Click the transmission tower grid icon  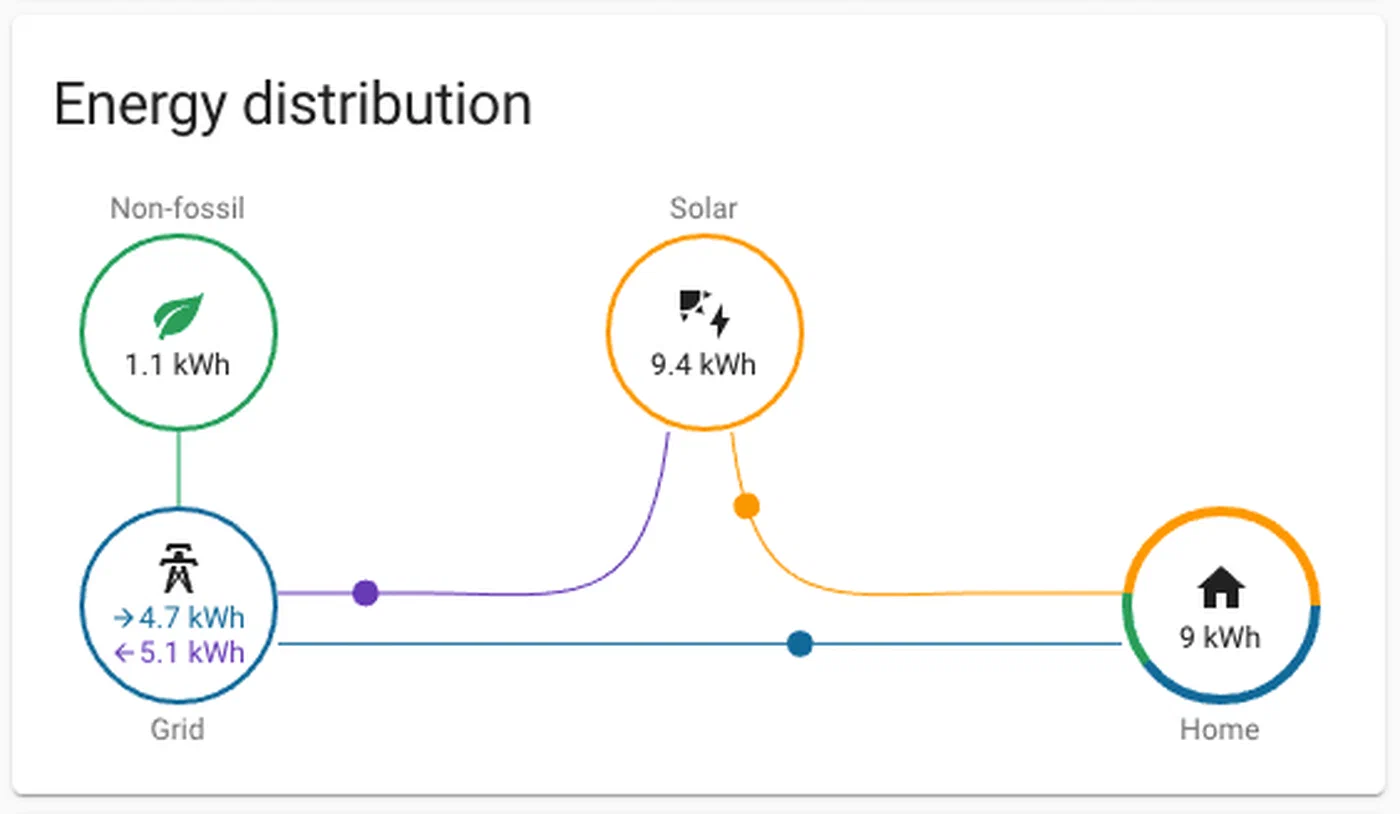click(179, 568)
